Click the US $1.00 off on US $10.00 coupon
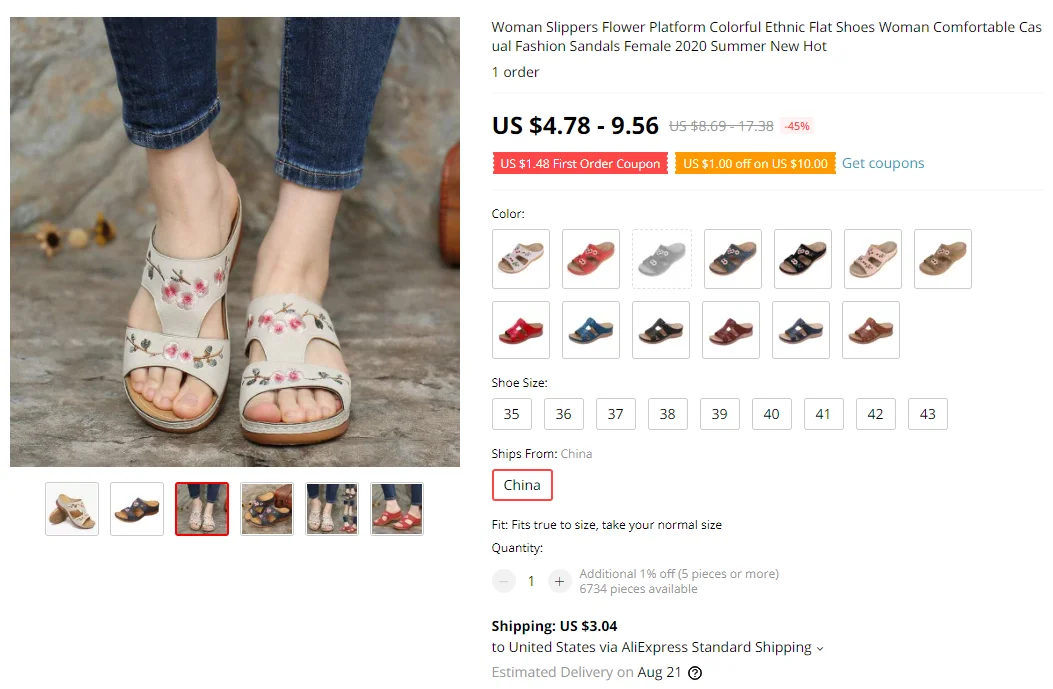 pyautogui.click(x=755, y=164)
